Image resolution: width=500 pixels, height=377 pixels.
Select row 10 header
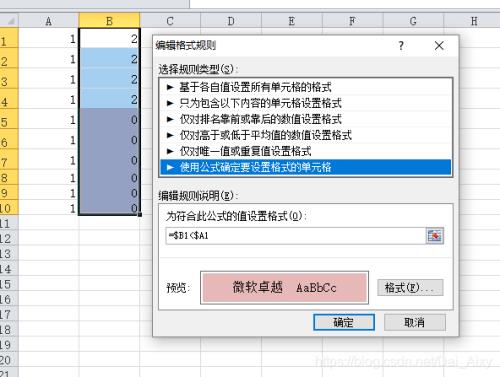(9, 208)
